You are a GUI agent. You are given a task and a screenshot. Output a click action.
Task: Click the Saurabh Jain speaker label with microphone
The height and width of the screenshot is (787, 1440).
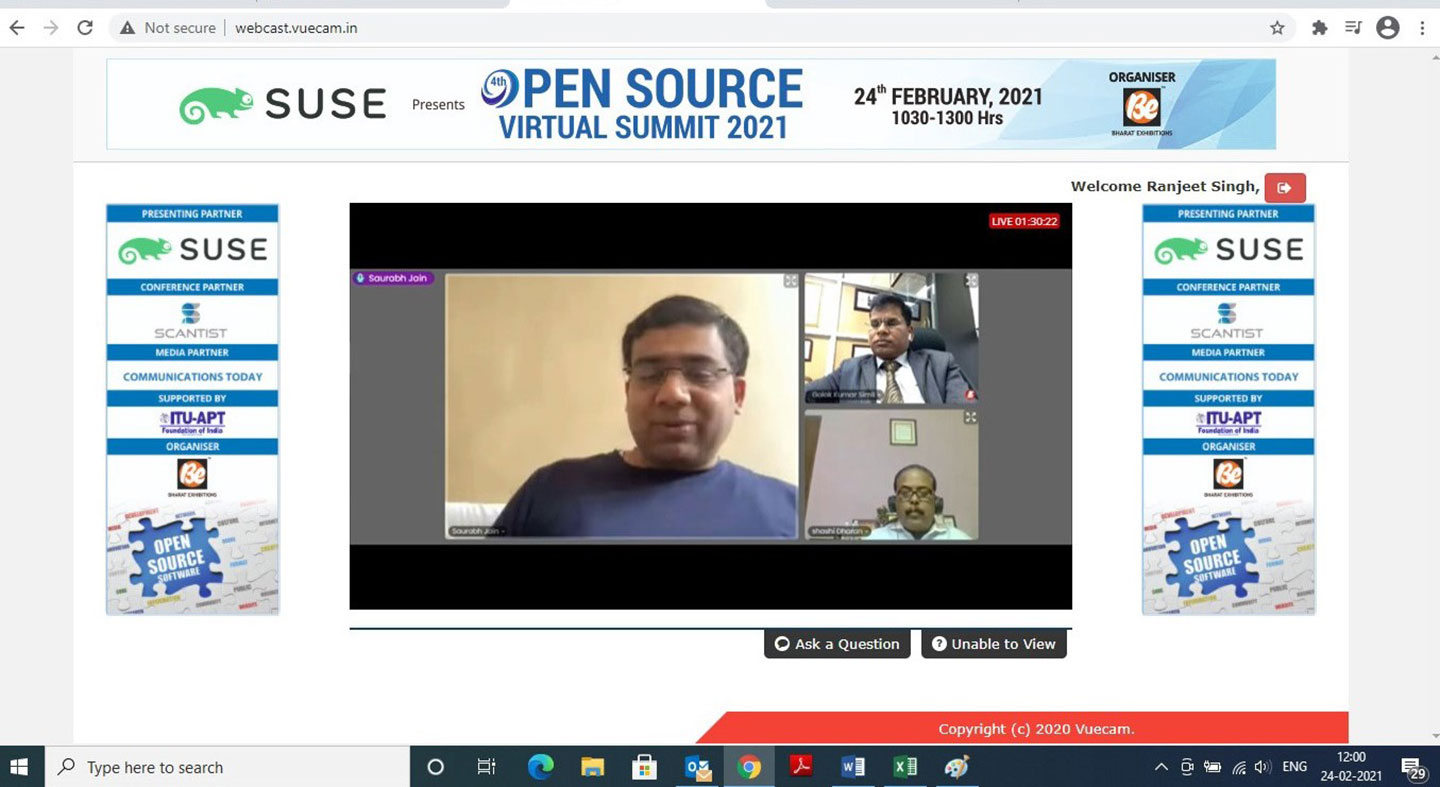click(x=393, y=278)
